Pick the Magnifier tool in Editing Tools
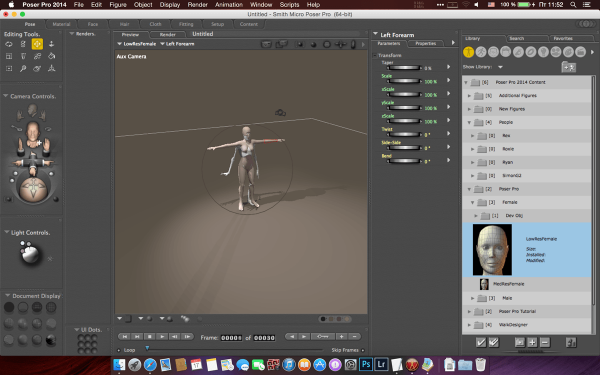The image size is (600, 375). coord(23,68)
